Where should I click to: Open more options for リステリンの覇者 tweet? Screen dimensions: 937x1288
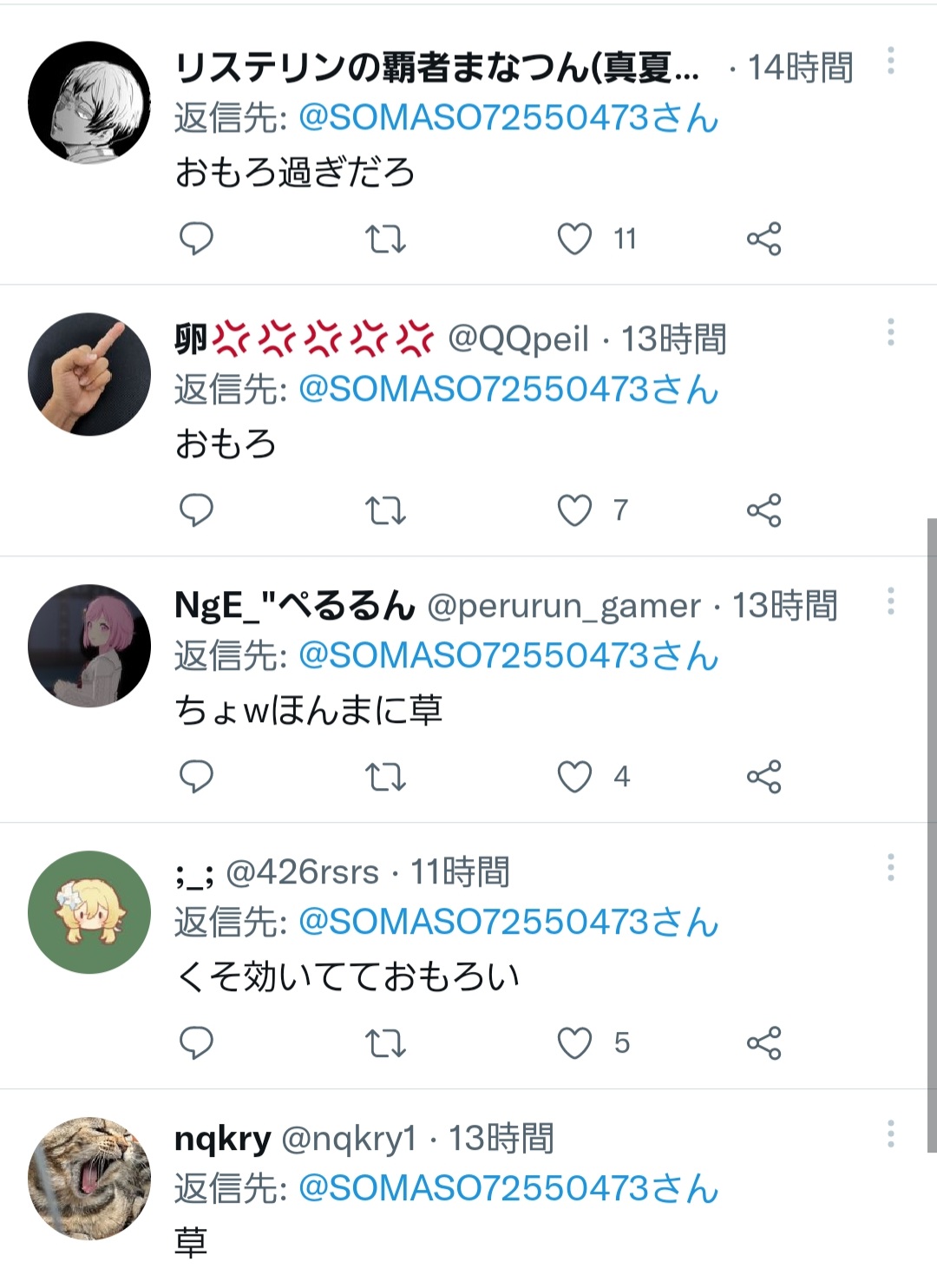[891, 61]
